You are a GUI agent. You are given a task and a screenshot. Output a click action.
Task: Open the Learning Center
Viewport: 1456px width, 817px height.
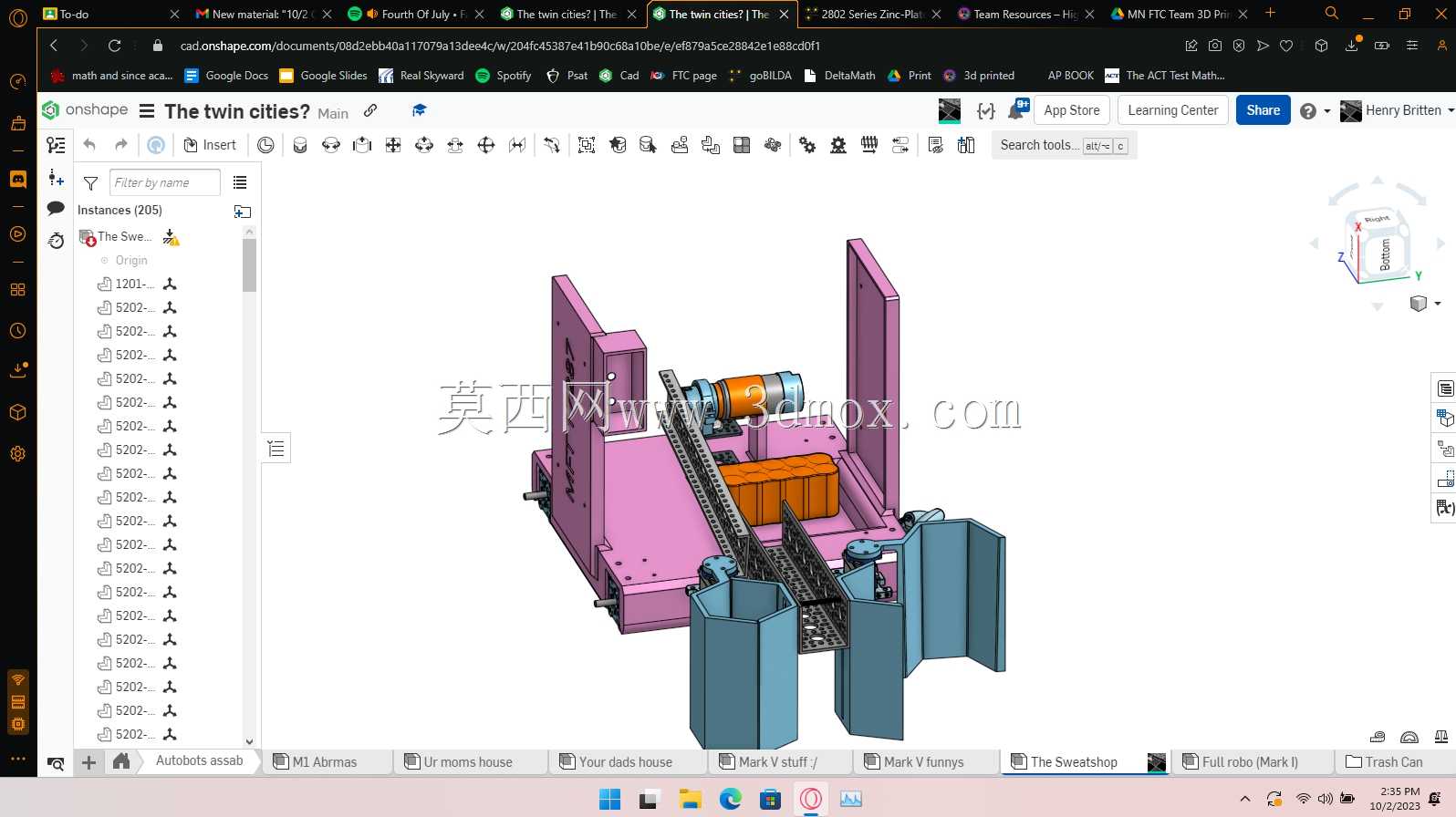tap(1173, 110)
